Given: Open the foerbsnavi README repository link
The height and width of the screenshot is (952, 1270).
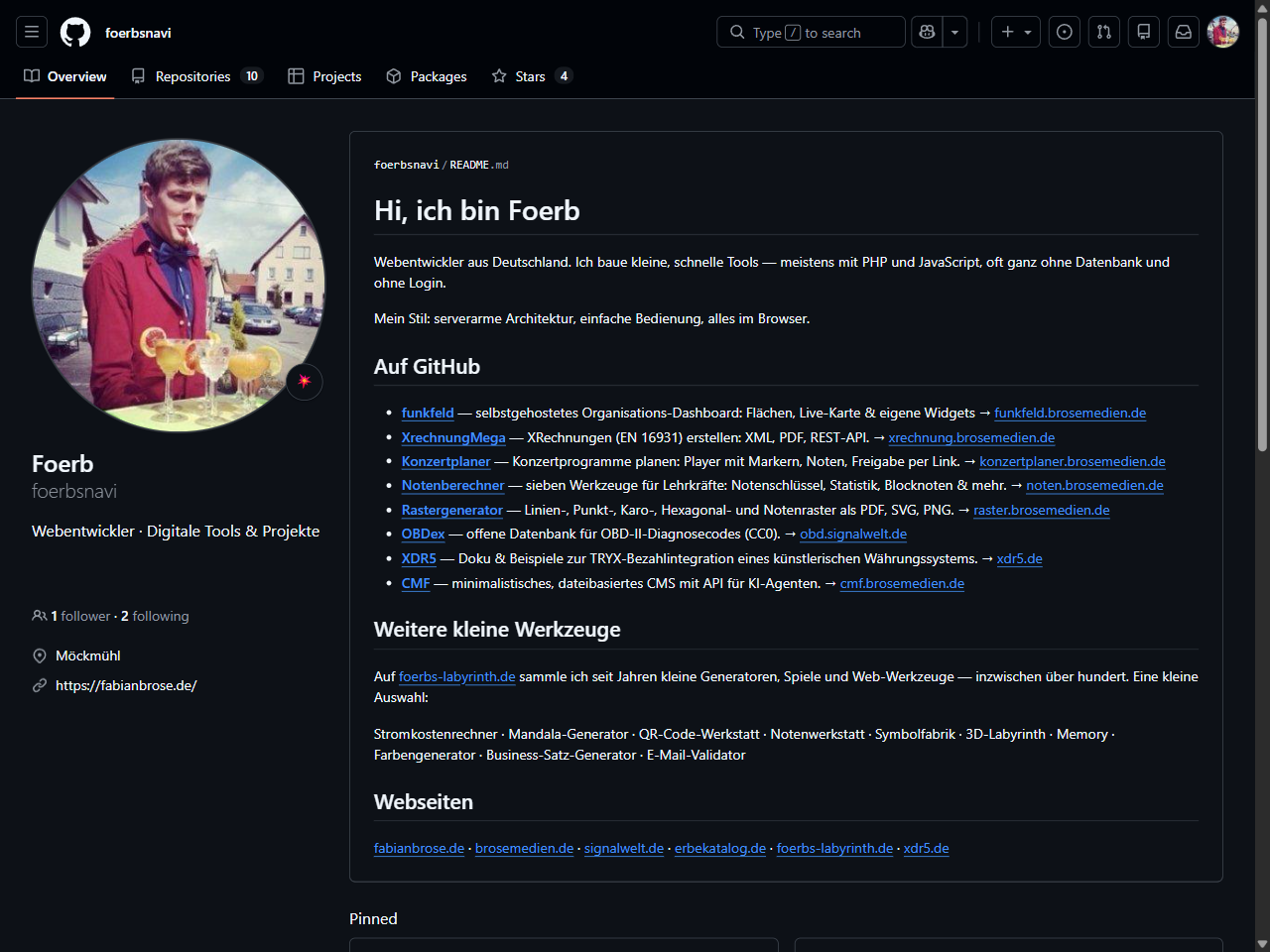Looking at the screenshot, I should [406, 165].
